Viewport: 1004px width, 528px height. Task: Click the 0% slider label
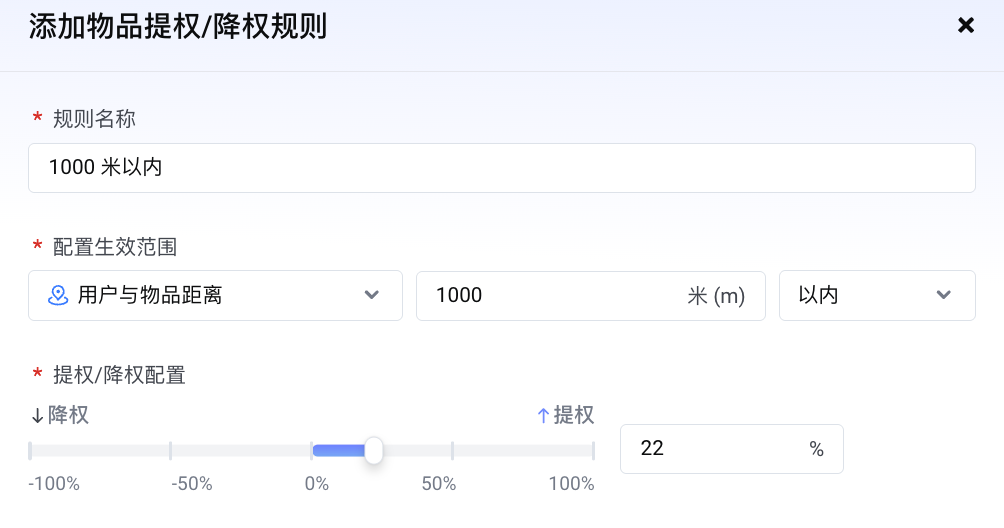(x=317, y=484)
